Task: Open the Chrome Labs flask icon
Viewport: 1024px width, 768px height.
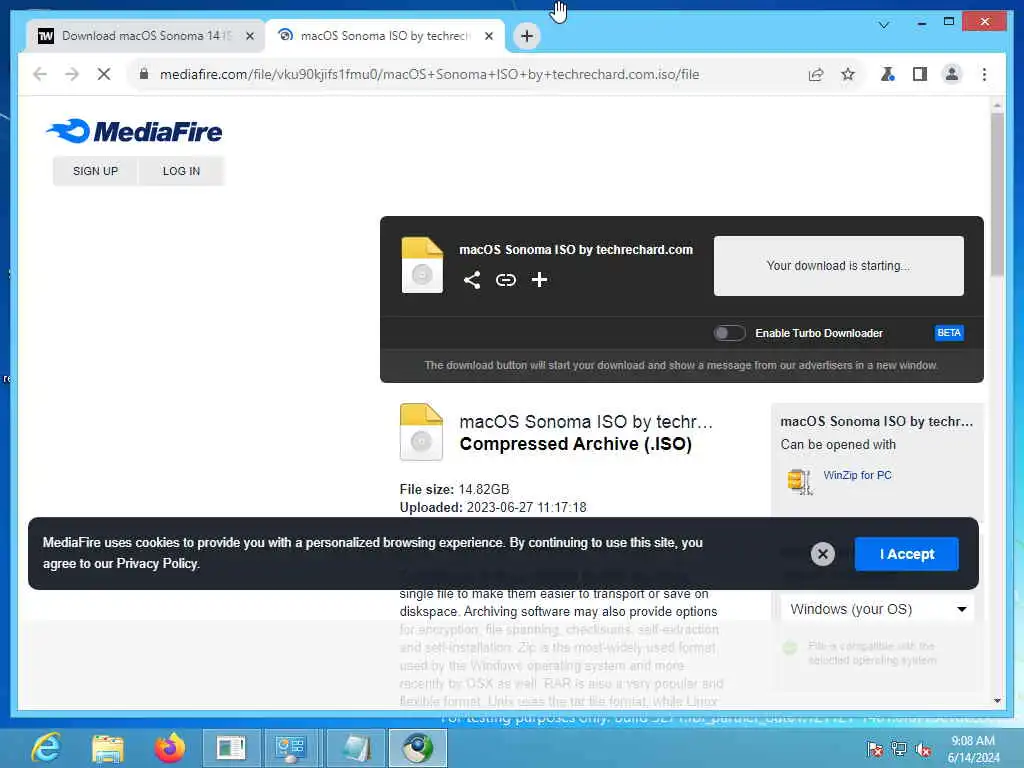Action: [887, 74]
